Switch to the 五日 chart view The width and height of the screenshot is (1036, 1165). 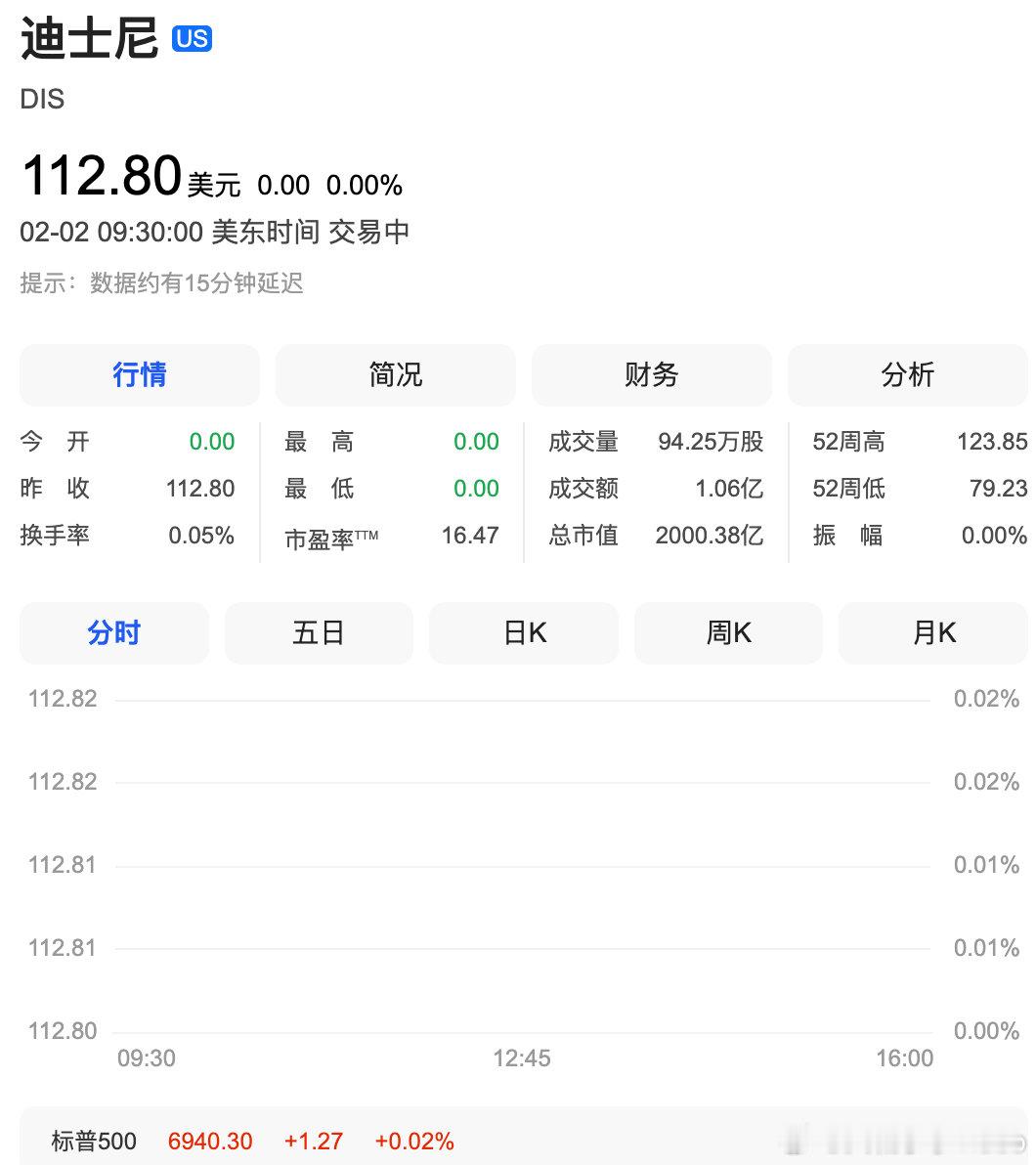pos(319,632)
